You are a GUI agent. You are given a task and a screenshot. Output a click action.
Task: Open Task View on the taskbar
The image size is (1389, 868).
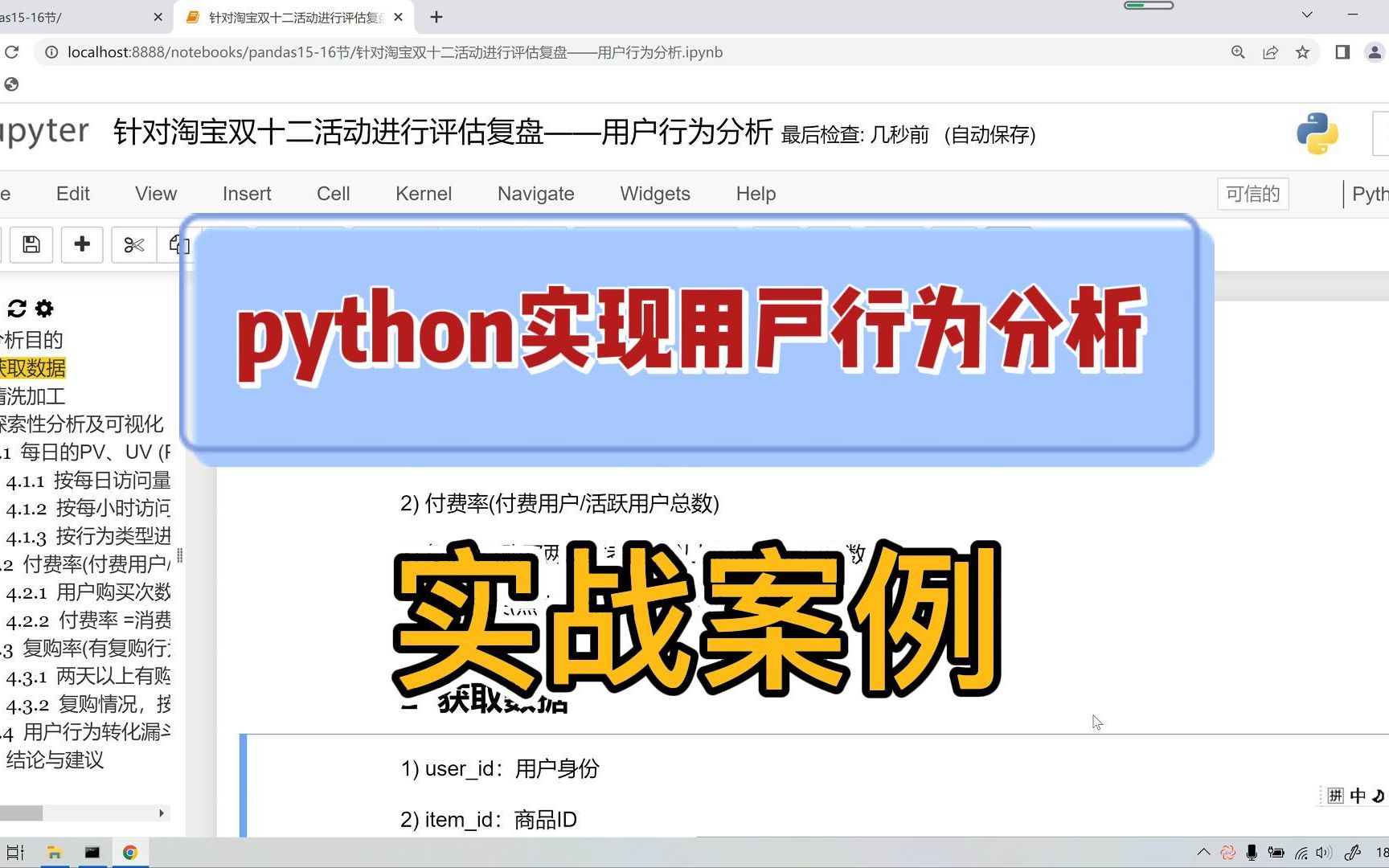(15, 853)
